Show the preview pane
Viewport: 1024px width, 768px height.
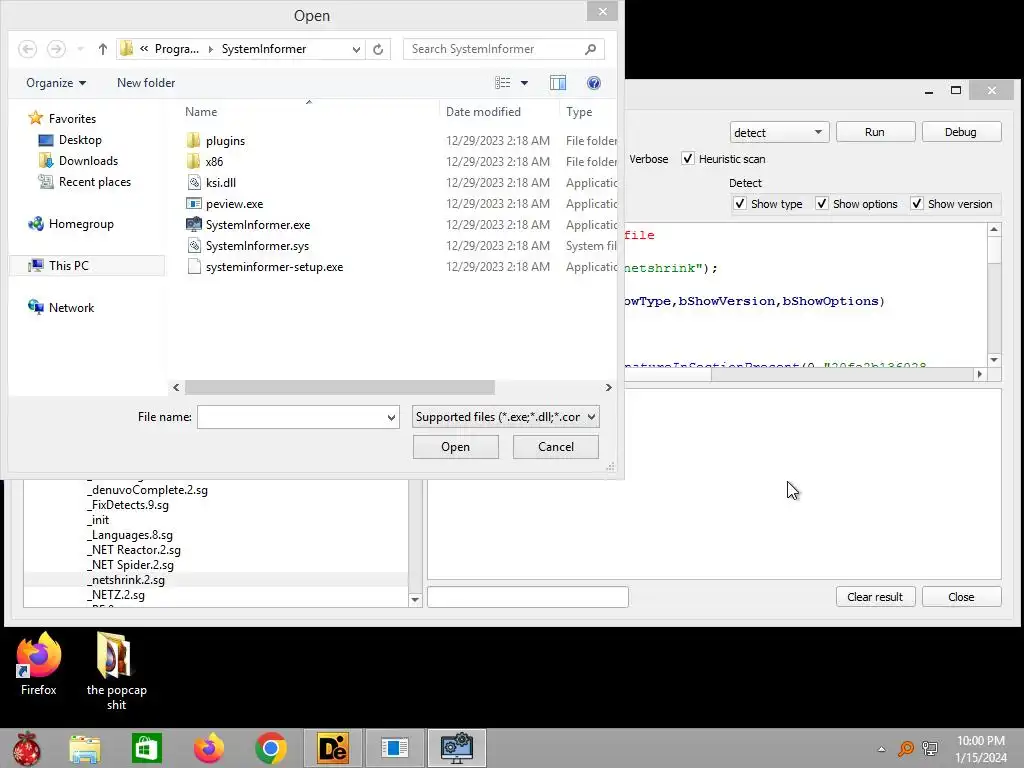[x=558, y=83]
